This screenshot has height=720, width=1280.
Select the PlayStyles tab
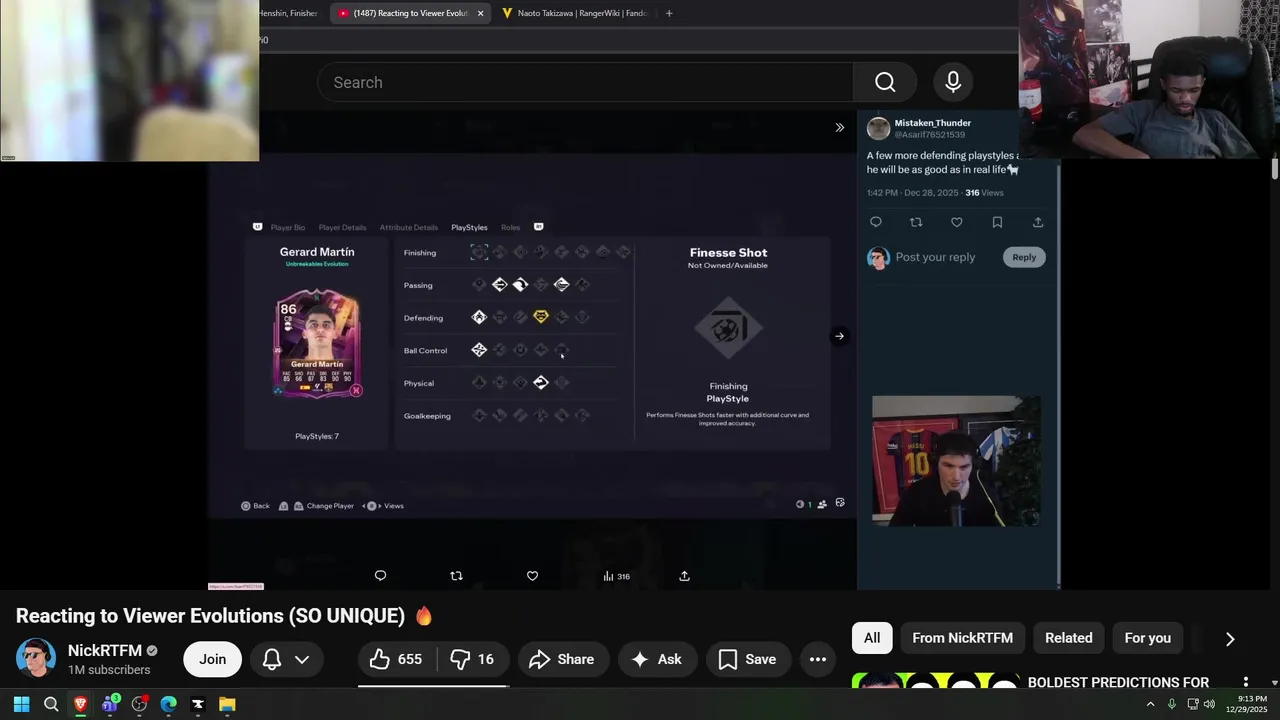pos(469,227)
